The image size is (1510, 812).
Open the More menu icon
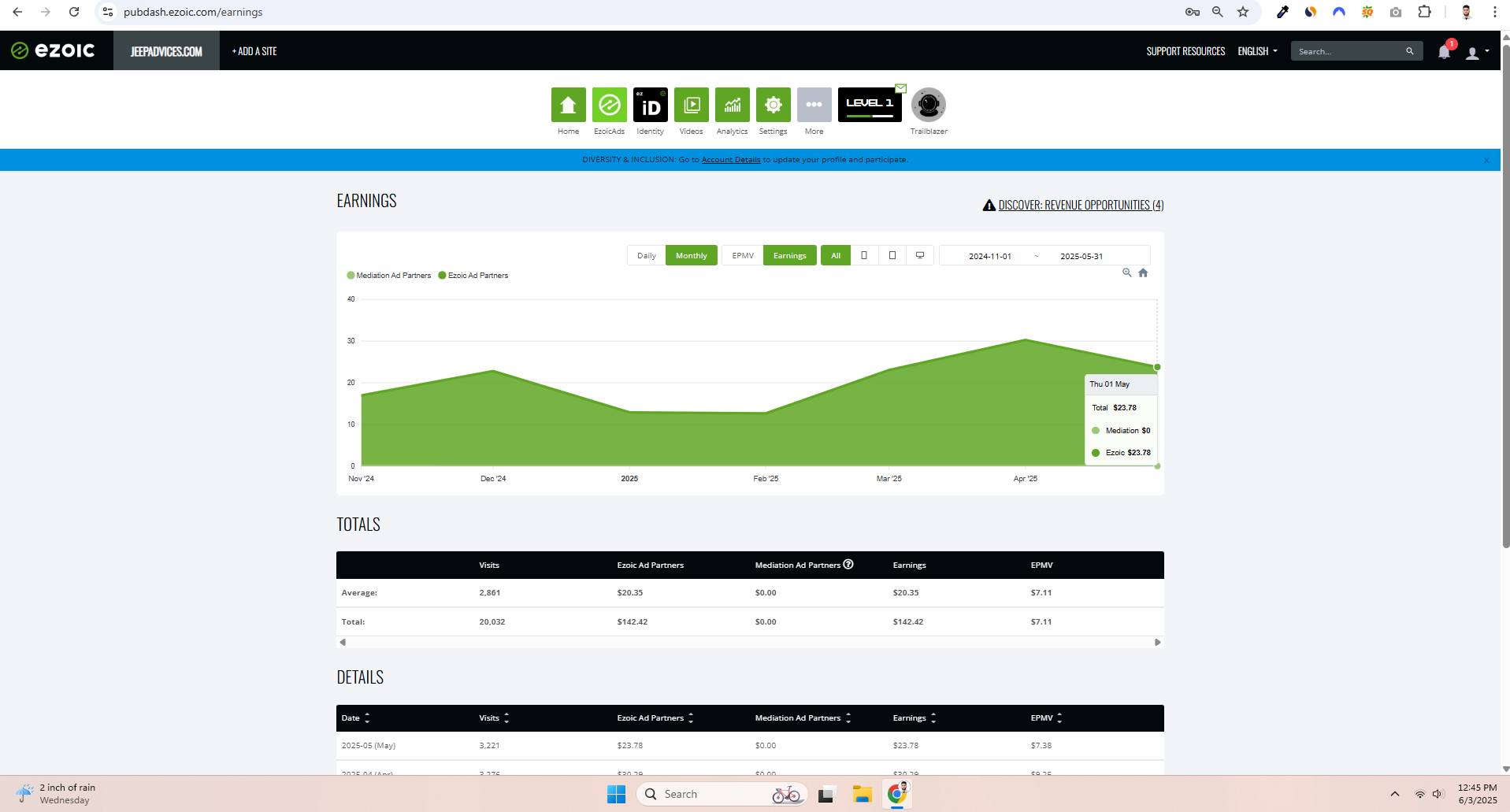814,105
